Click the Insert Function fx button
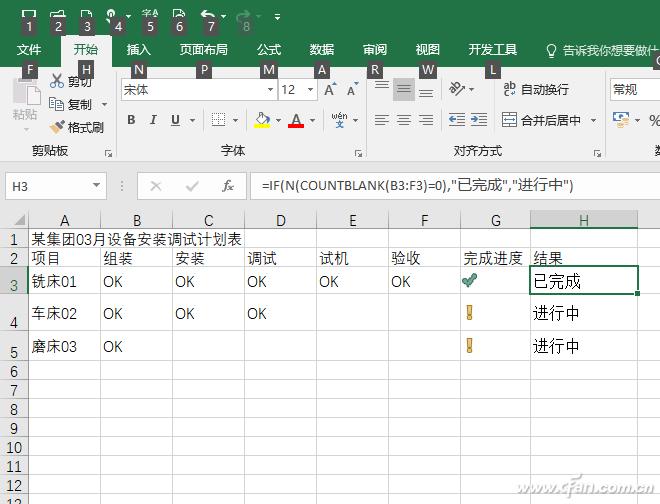 click(228, 186)
